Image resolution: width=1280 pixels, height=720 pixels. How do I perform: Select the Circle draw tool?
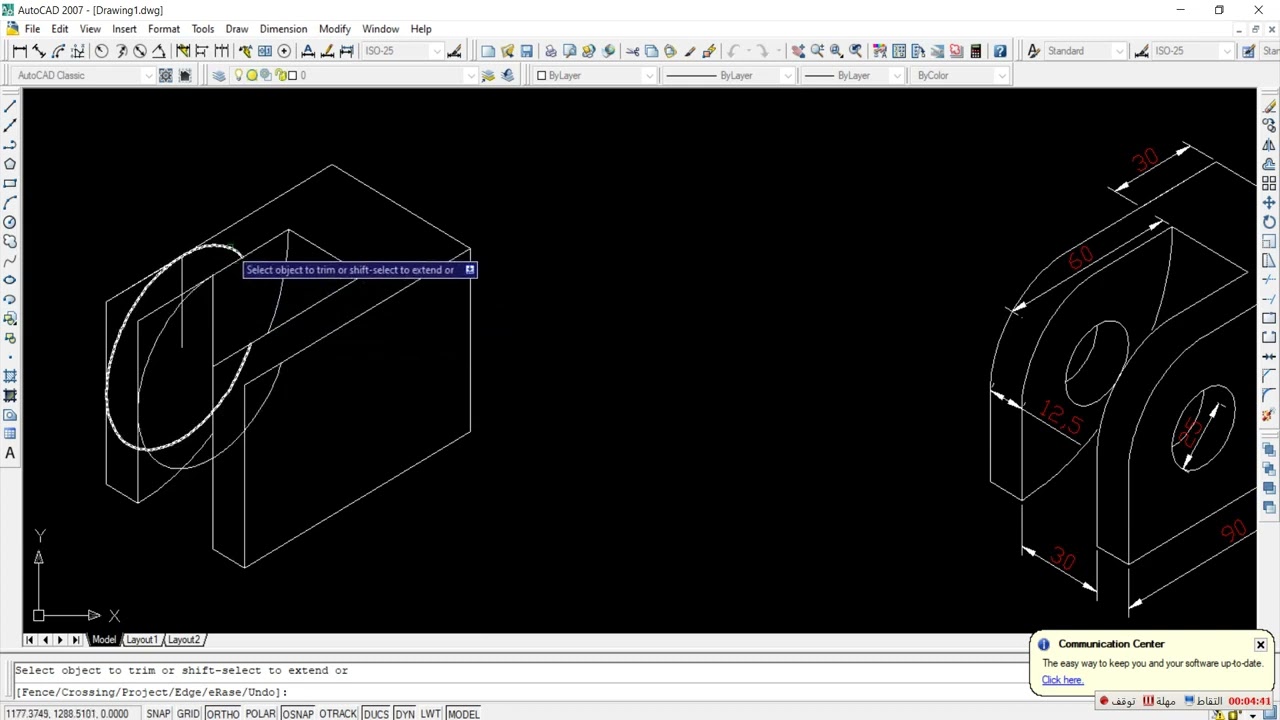(10, 222)
